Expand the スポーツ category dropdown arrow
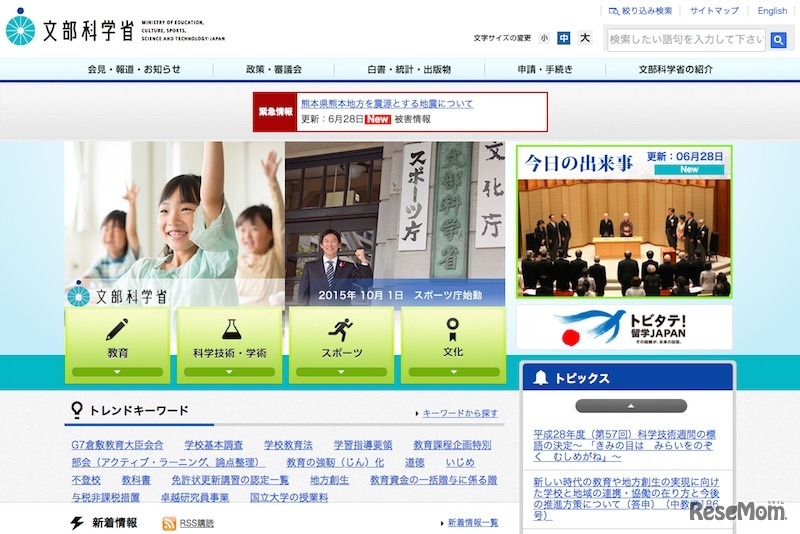 pos(341,372)
